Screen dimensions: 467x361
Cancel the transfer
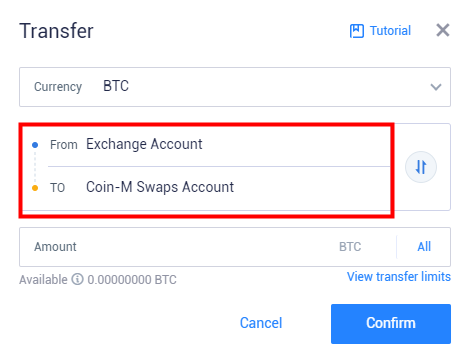(261, 323)
